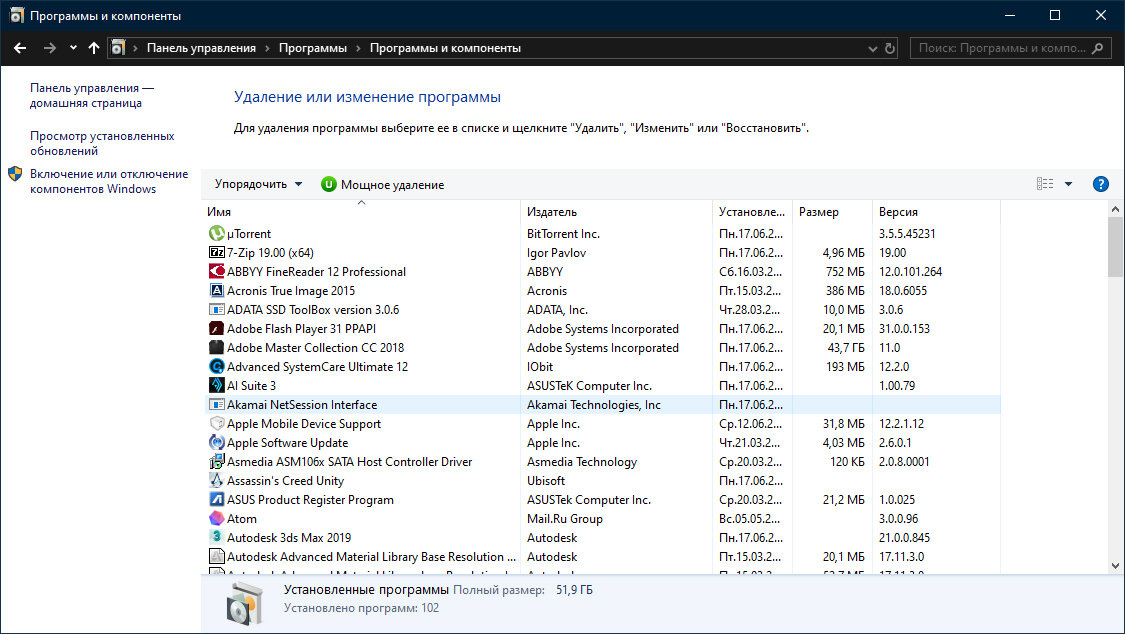Click the scrollbar up arrow
This screenshot has width=1125, height=634.
(1115, 209)
